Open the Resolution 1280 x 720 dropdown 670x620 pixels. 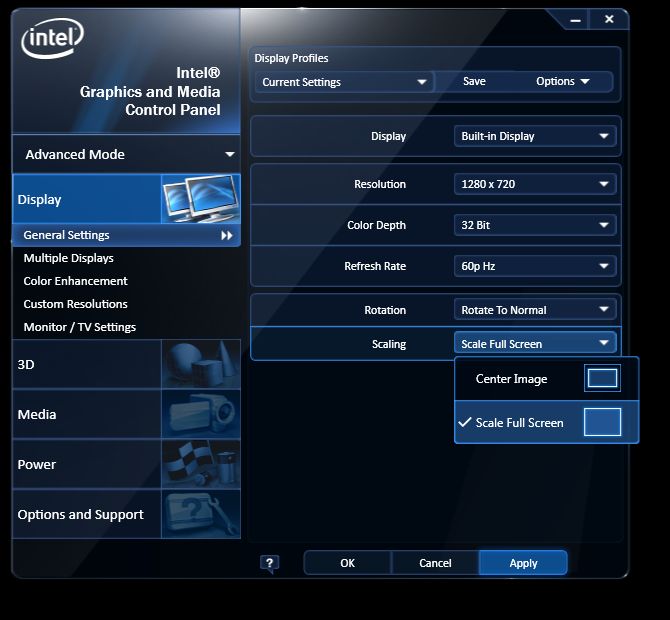point(535,184)
